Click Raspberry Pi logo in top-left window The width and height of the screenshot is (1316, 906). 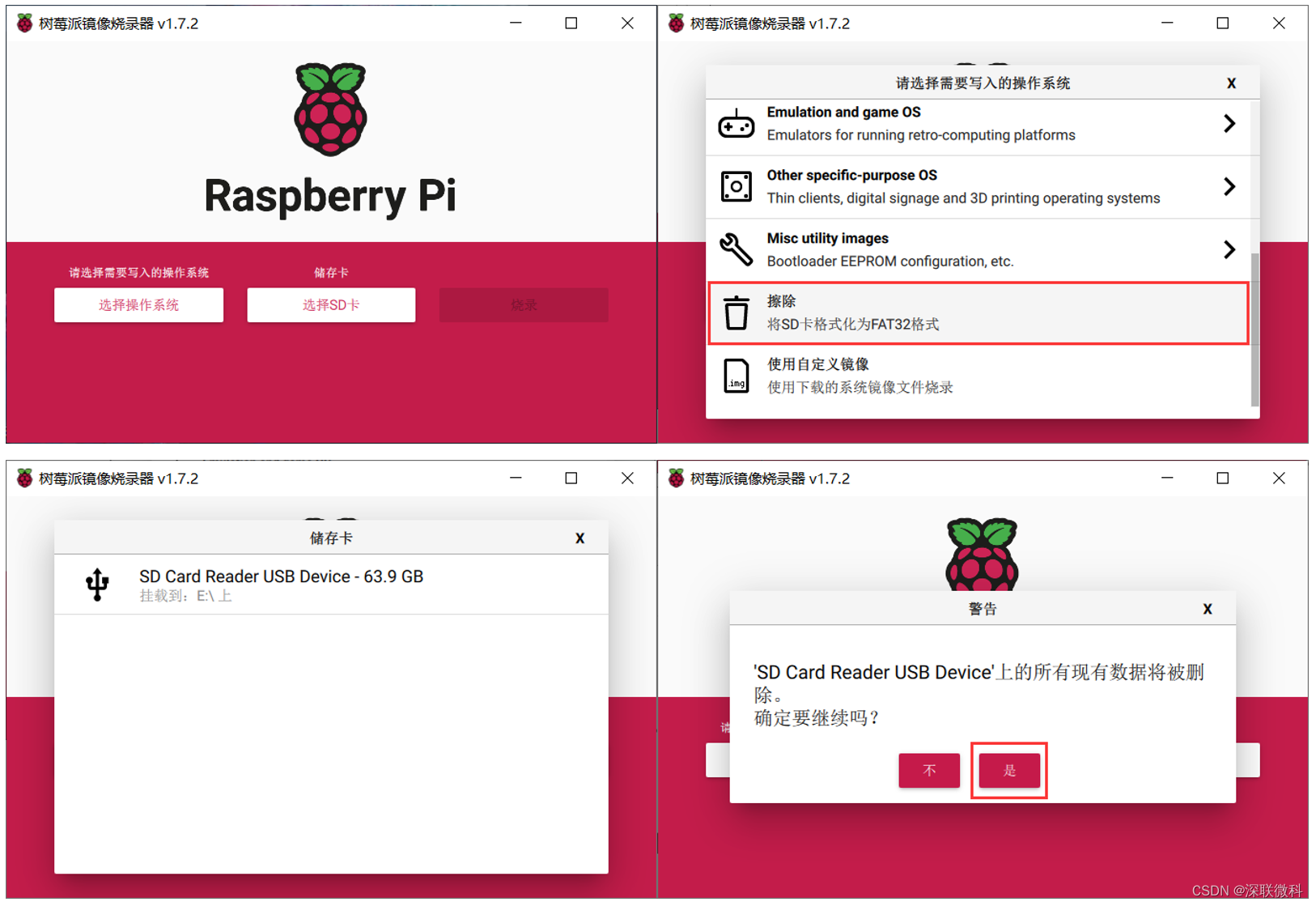tap(330, 108)
